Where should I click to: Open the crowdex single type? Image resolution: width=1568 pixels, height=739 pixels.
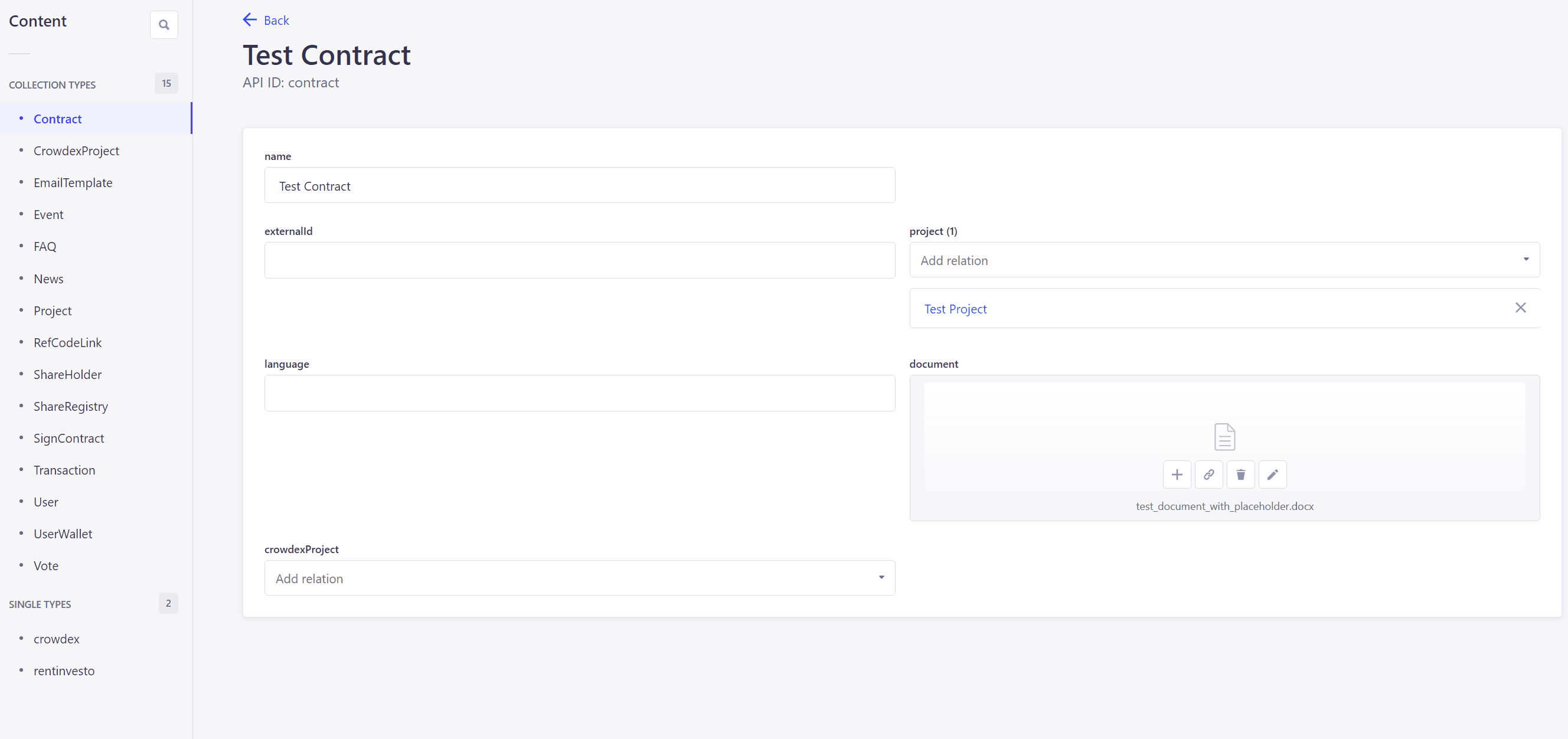(x=56, y=639)
